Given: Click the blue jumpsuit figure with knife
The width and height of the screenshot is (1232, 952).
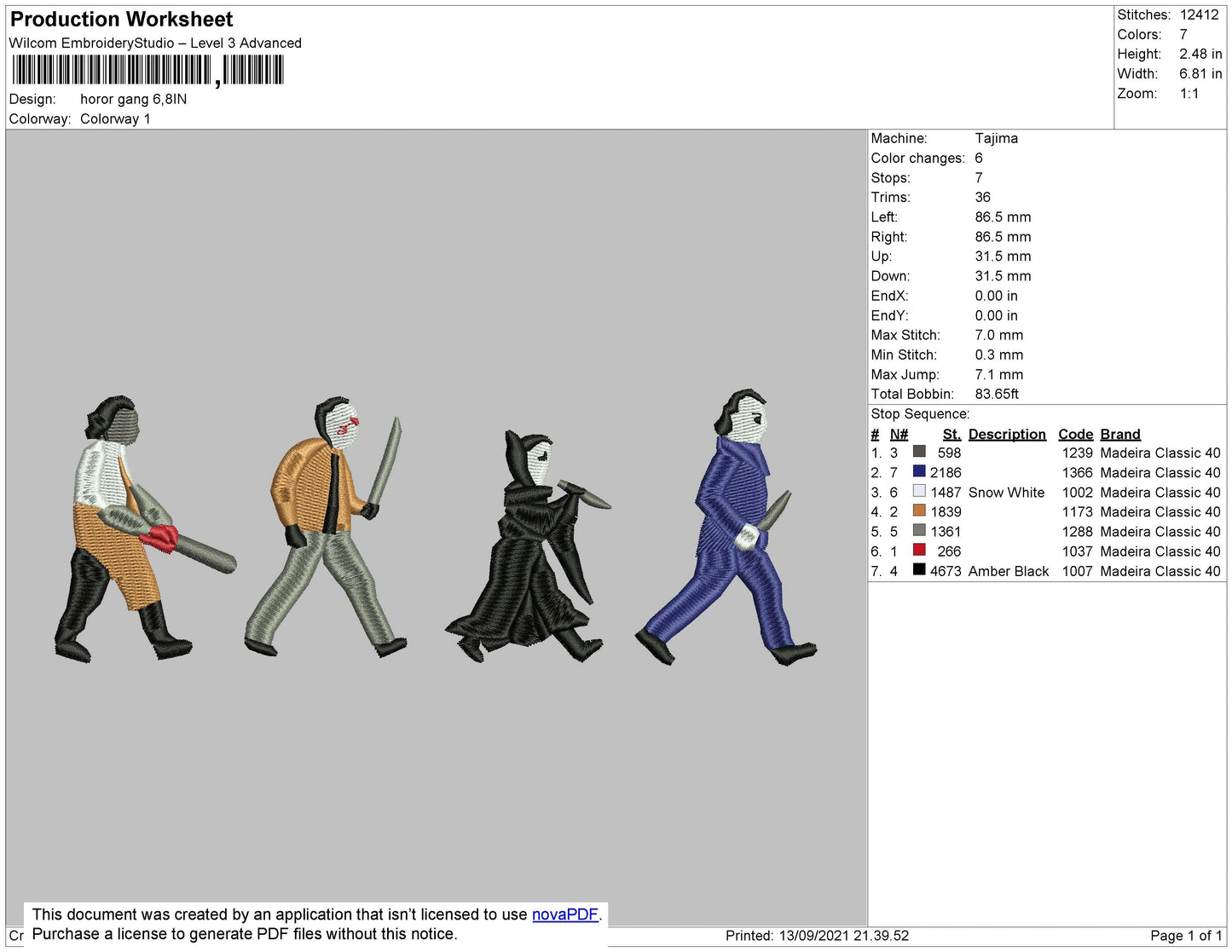Looking at the screenshot, I should (x=725, y=527).
